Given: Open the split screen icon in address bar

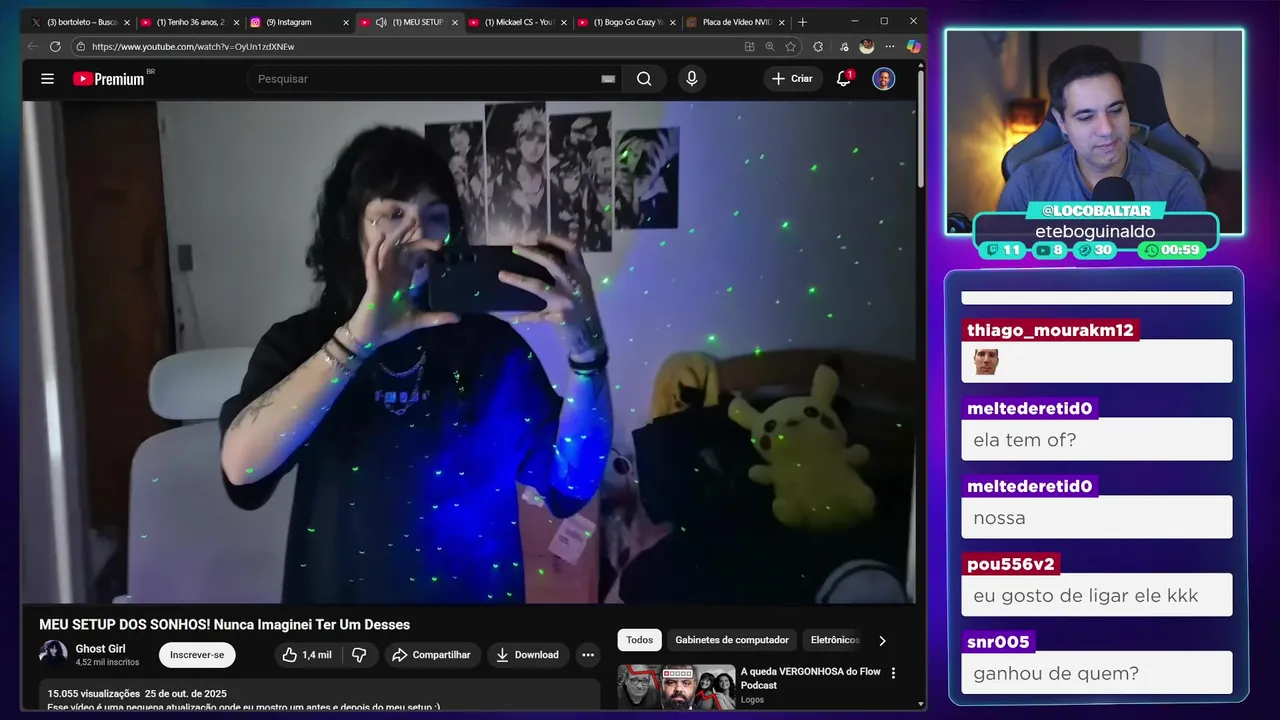Looking at the screenshot, I should (x=749, y=46).
